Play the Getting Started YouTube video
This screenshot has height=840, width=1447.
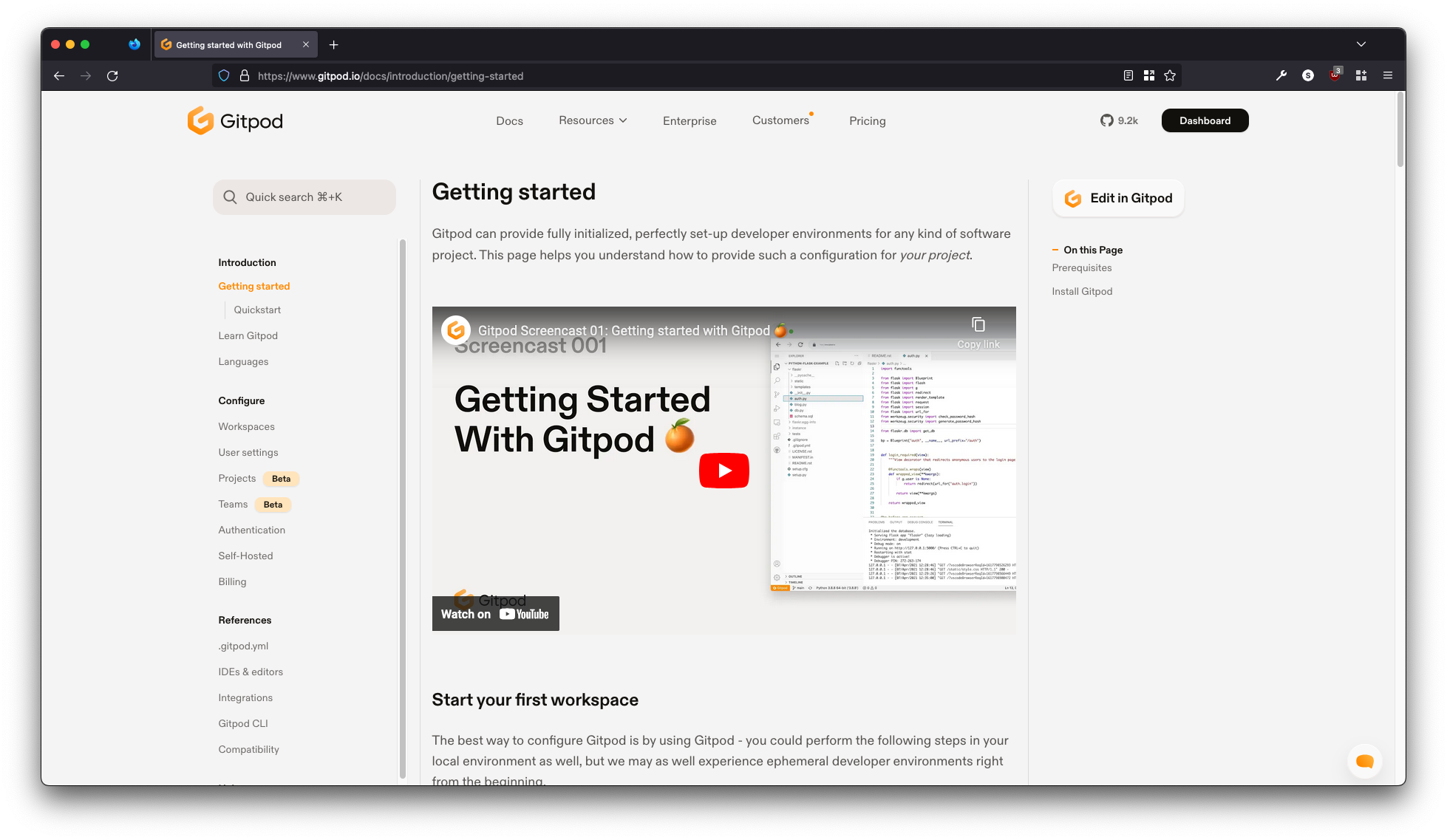click(x=723, y=470)
